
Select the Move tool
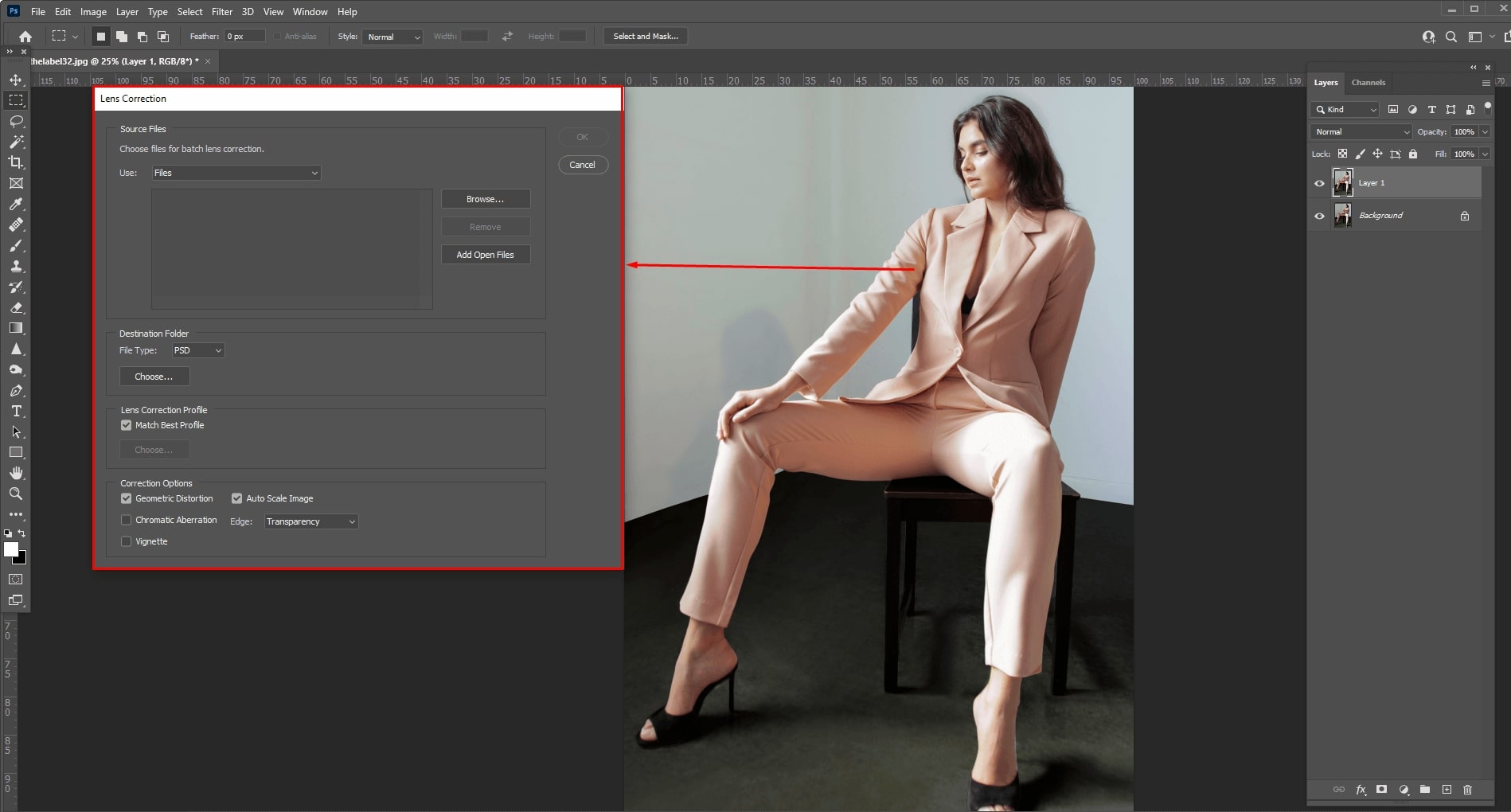(15, 79)
